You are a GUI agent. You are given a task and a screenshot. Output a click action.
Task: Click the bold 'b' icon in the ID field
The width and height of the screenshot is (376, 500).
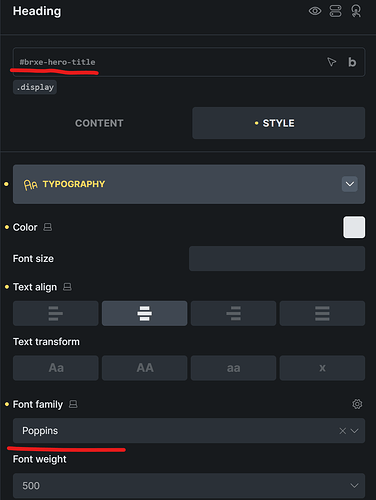pos(352,62)
